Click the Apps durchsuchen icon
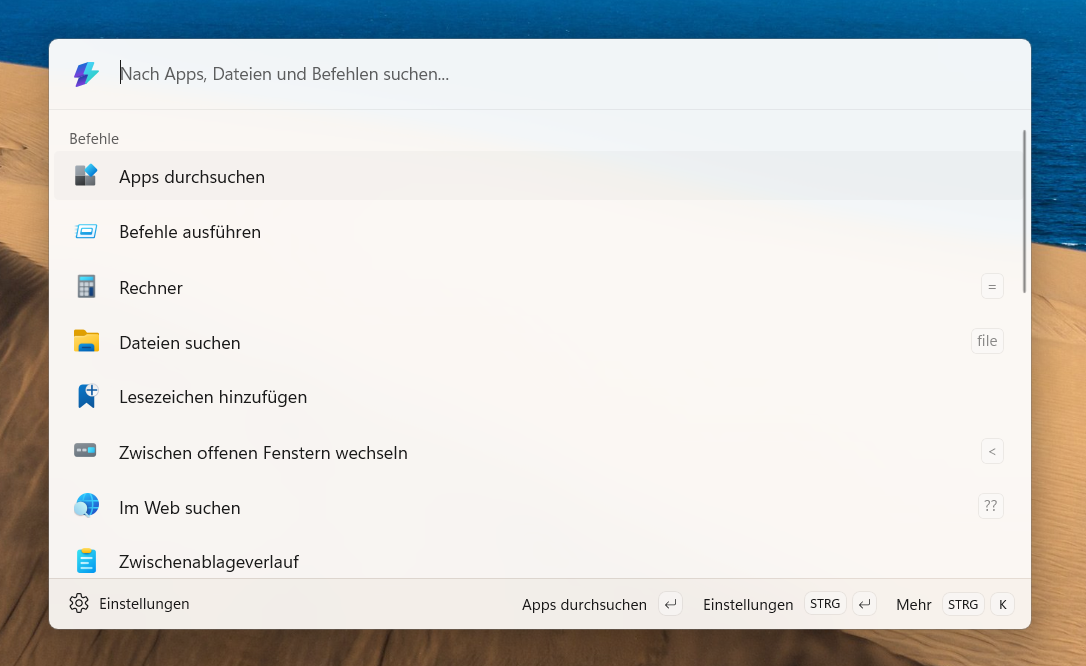This screenshot has width=1086, height=666. tap(86, 176)
